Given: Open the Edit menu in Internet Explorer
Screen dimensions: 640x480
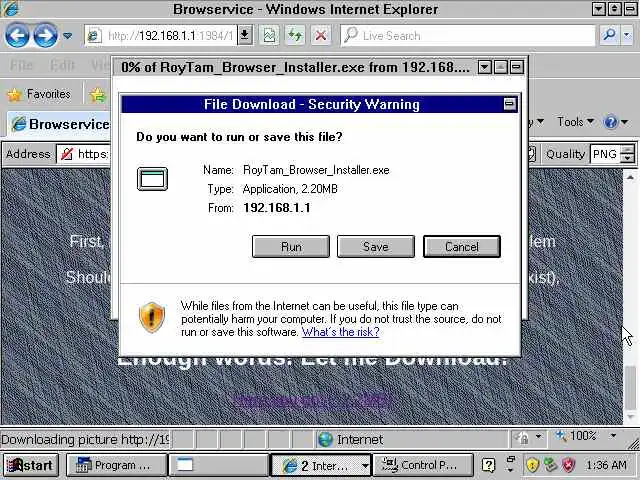Looking at the screenshot, I should coord(62,65).
